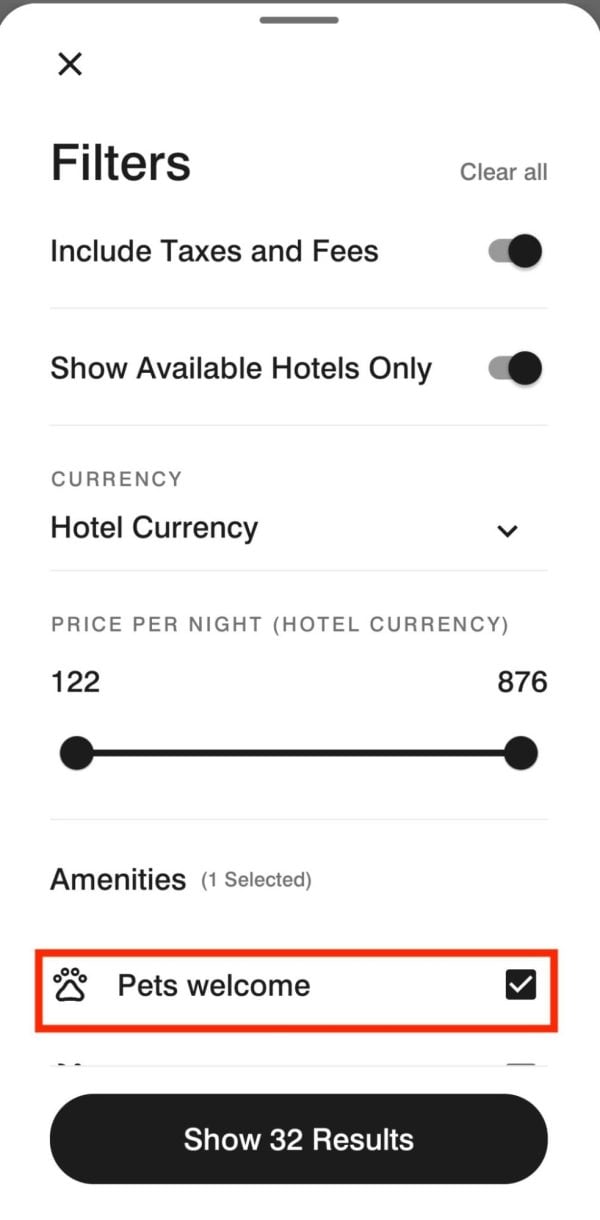Click the Hotel Currency chevron arrow
600x1220 pixels.
coord(508,530)
